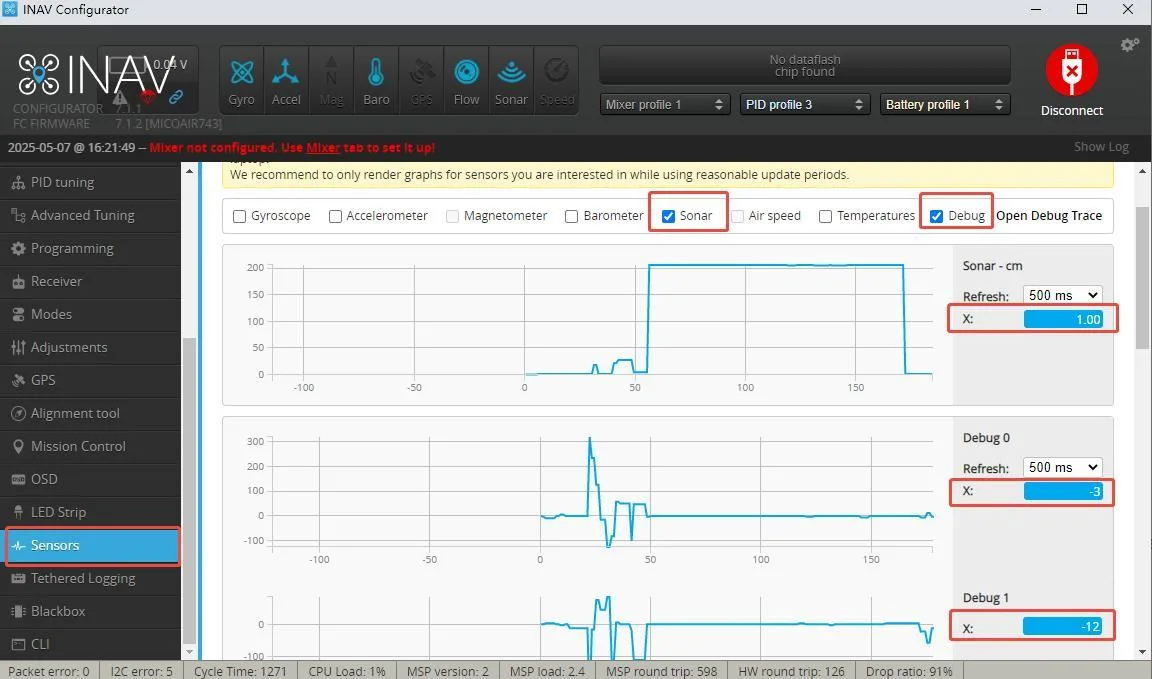Click Open Debug Trace
Image resolution: width=1152 pixels, height=679 pixels.
[1048, 215]
